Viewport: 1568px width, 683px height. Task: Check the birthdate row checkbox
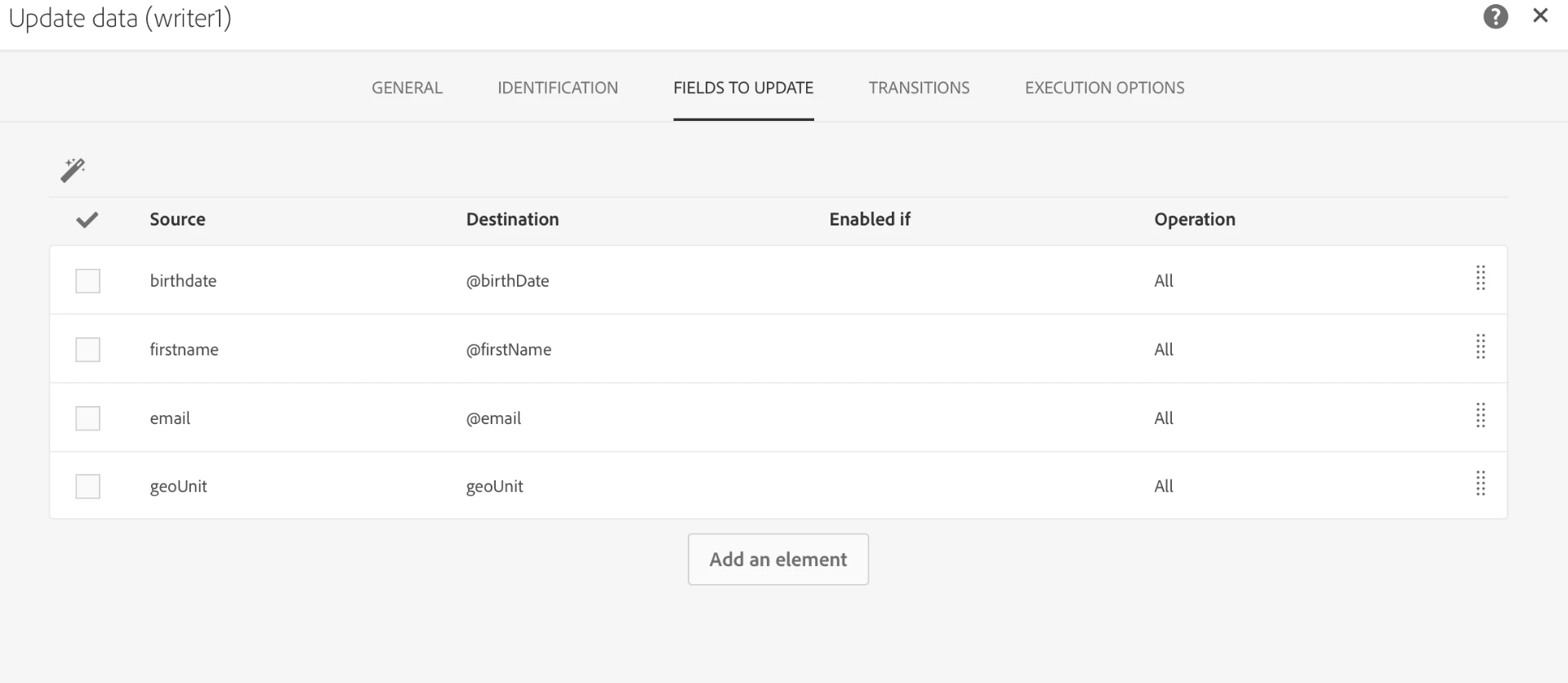pos(87,281)
